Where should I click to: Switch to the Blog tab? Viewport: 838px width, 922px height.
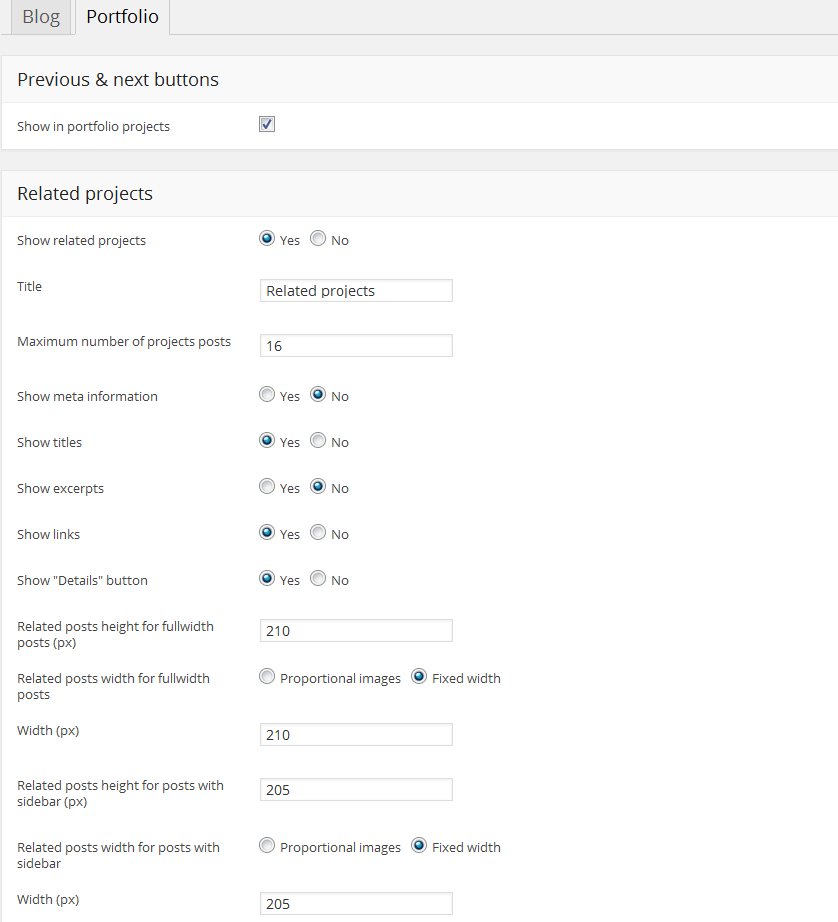coord(41,18)
